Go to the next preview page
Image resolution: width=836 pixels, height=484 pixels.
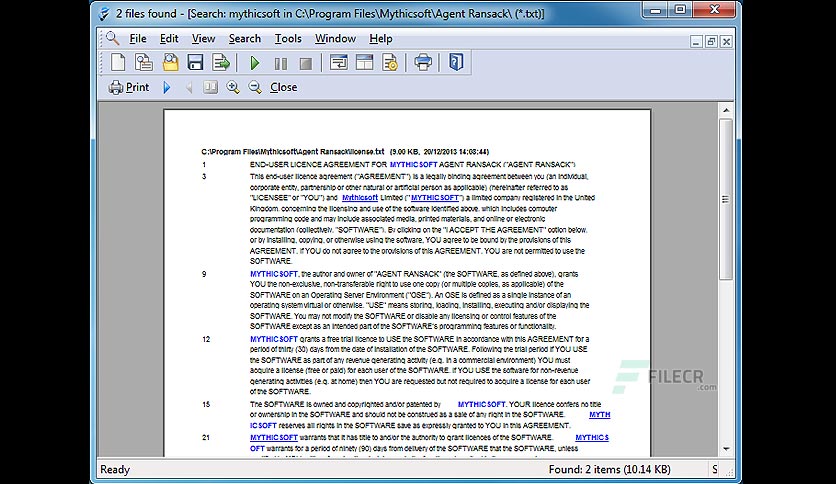[x=167, y=87]
